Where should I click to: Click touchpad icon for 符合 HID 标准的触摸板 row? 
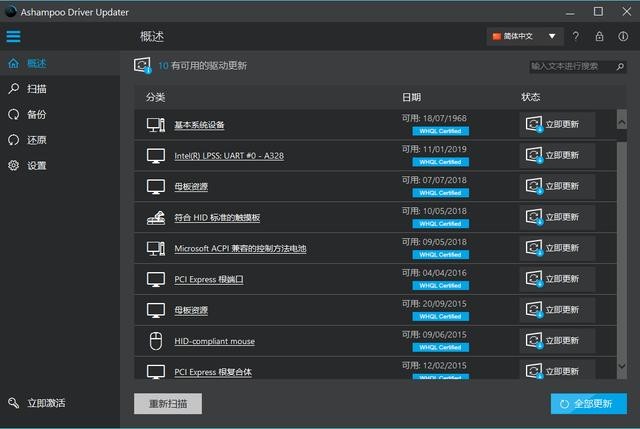(156, 218)
